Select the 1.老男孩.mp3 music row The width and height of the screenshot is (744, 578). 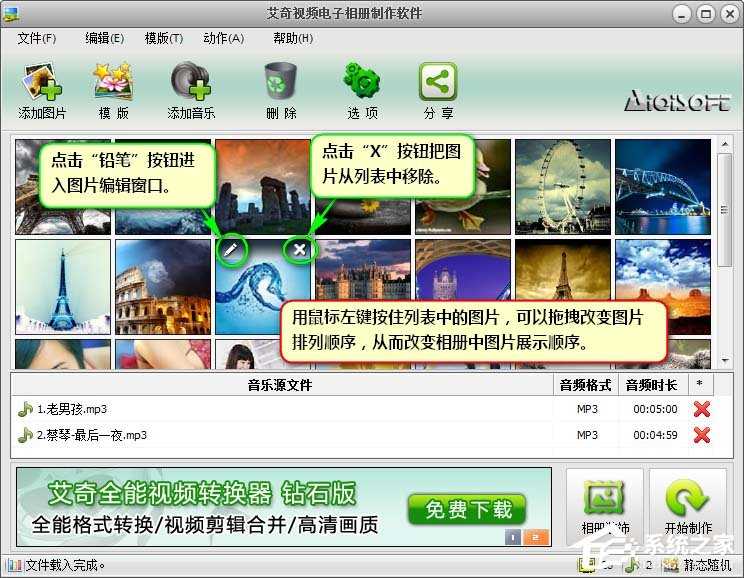pos(280,409)
